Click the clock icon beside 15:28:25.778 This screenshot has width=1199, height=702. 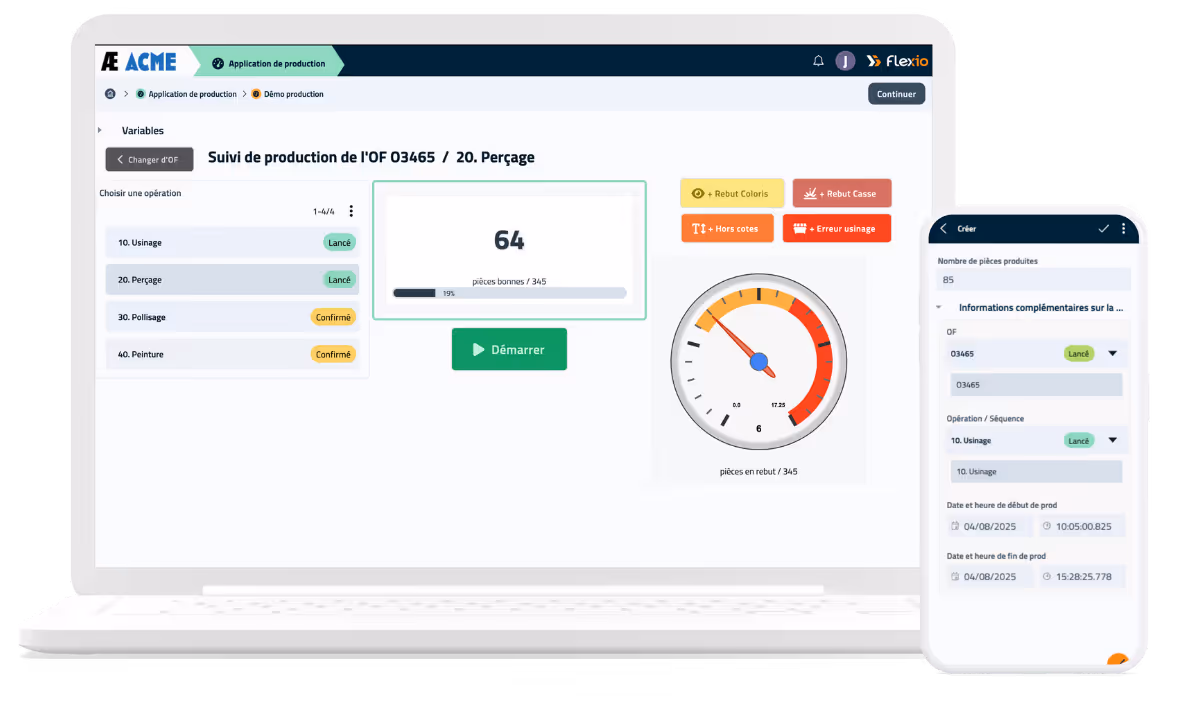[1048, 576]
